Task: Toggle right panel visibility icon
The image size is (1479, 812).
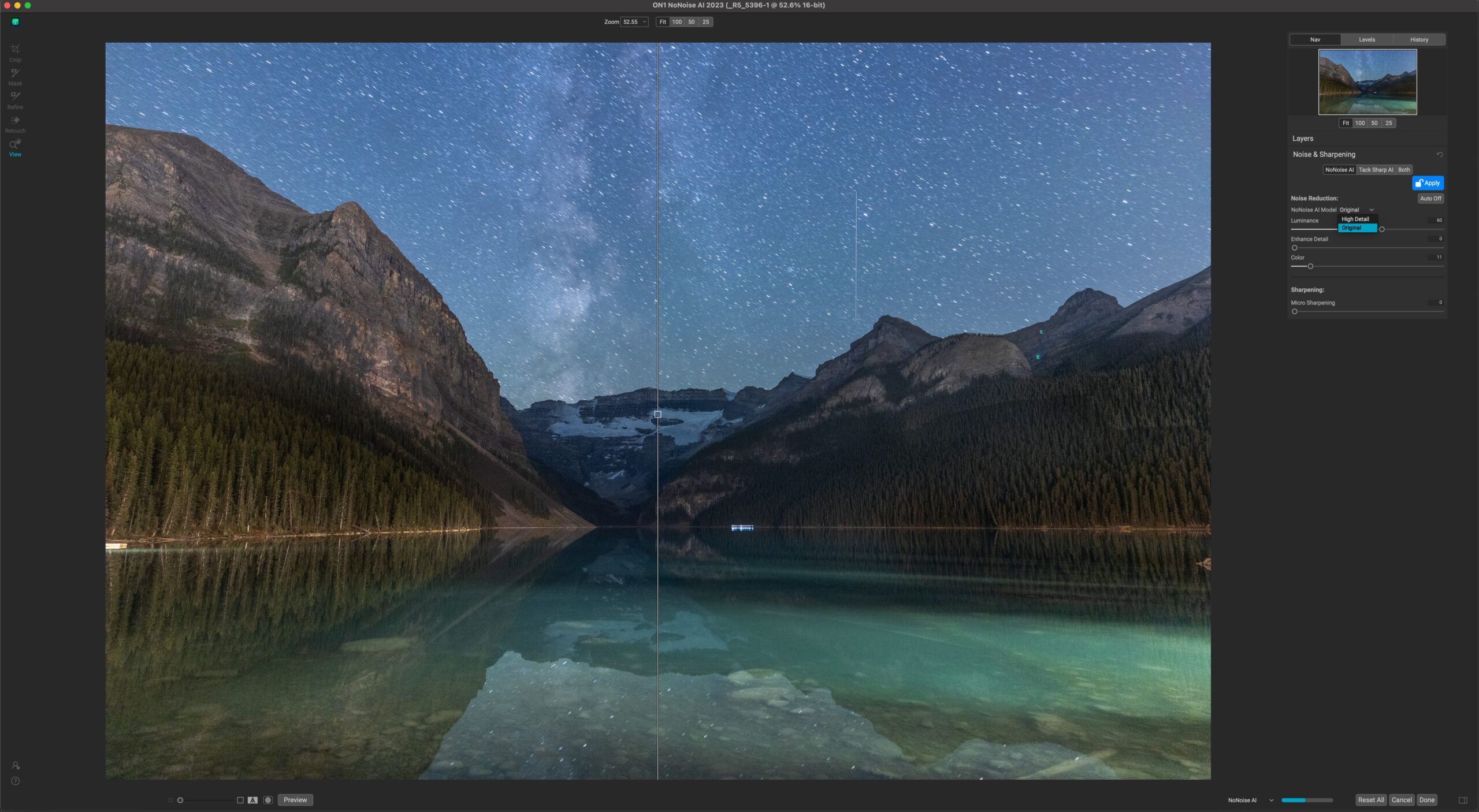Action: click(x=1463, y=800)
